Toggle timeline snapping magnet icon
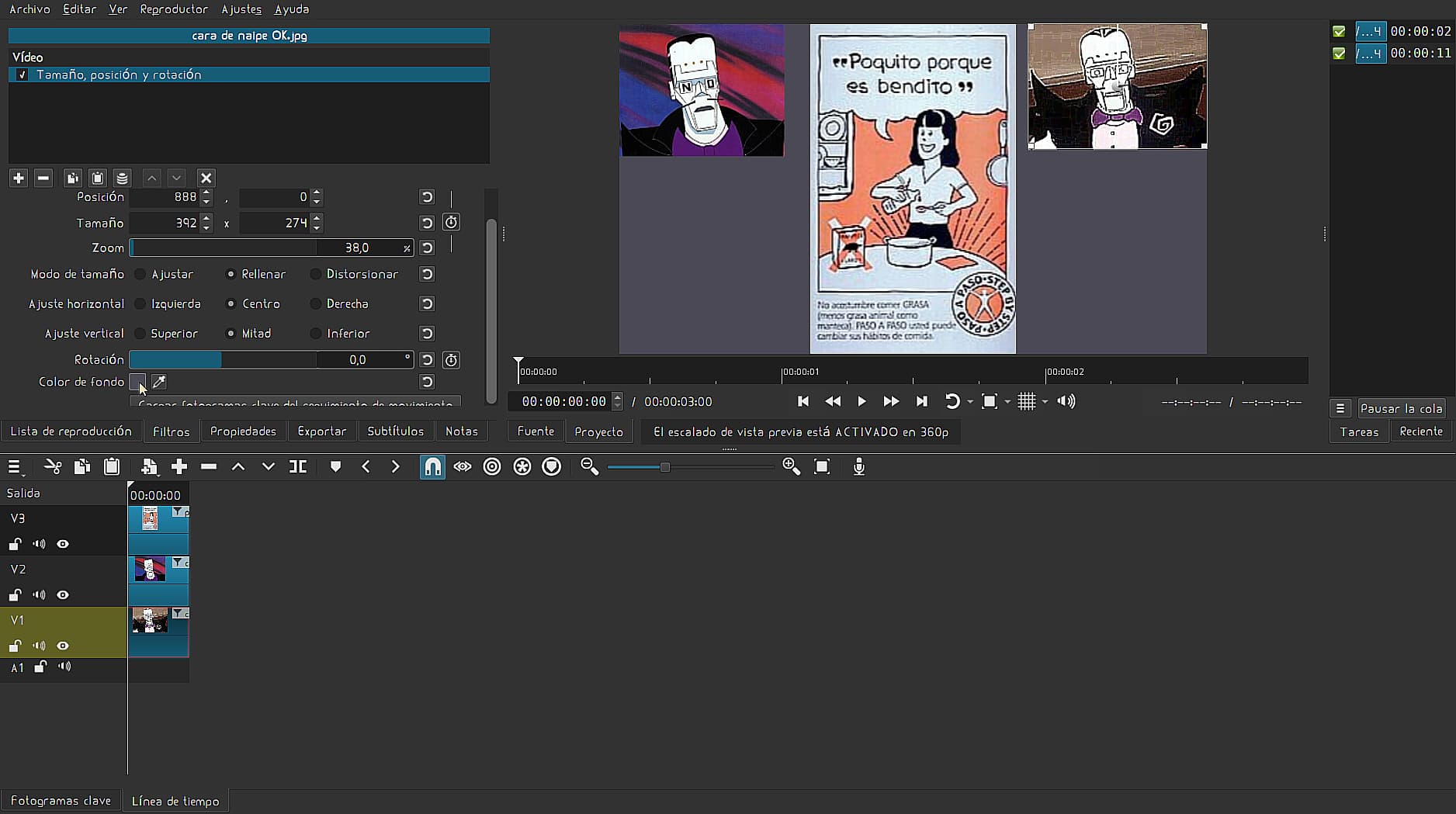 point(432,466)
